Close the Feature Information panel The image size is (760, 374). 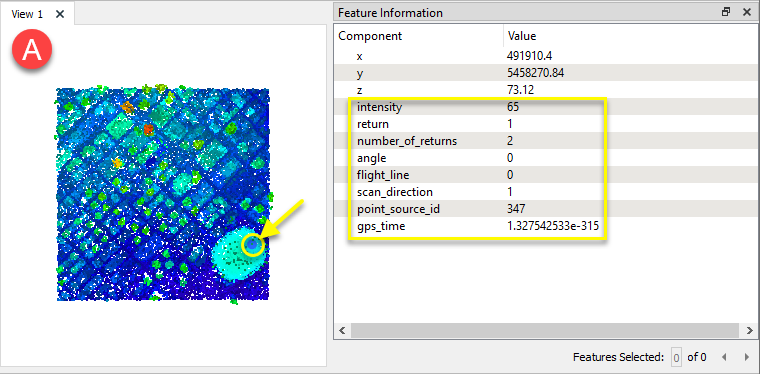[x=747, y=13]
